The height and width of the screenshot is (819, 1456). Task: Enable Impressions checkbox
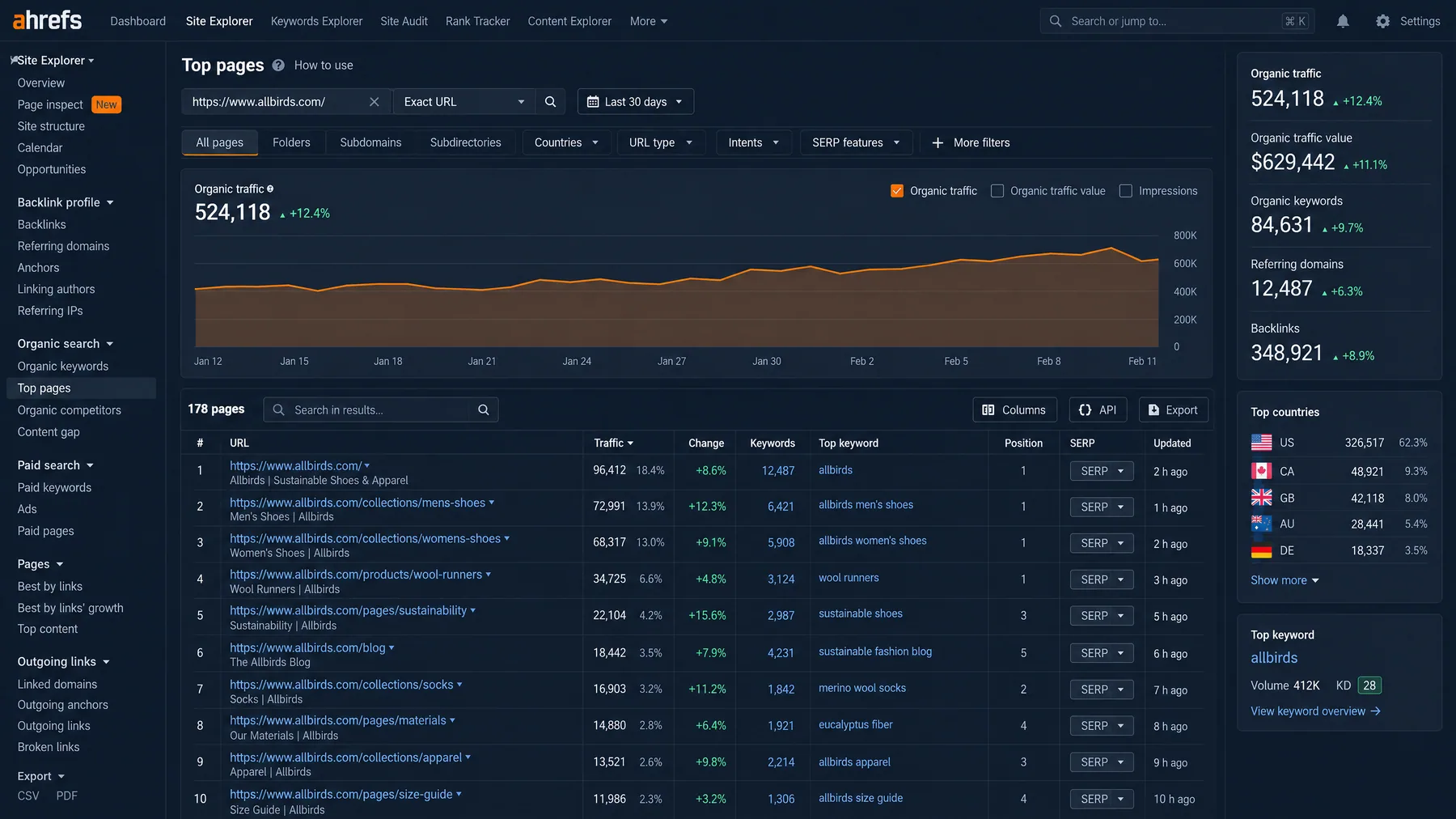pyautogui.click(x=1126, y=191)
